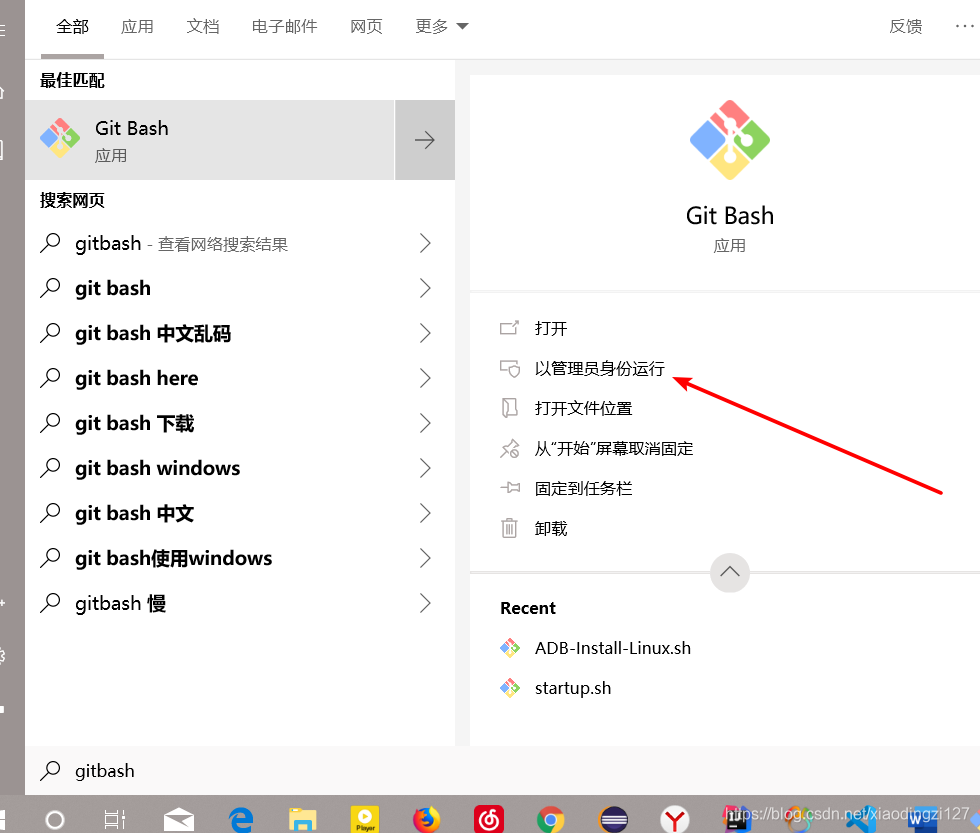Expand 'git bash windows' suggestion chevron
The width and height of the screenshot is (980, 833).
tap(425, 468)
